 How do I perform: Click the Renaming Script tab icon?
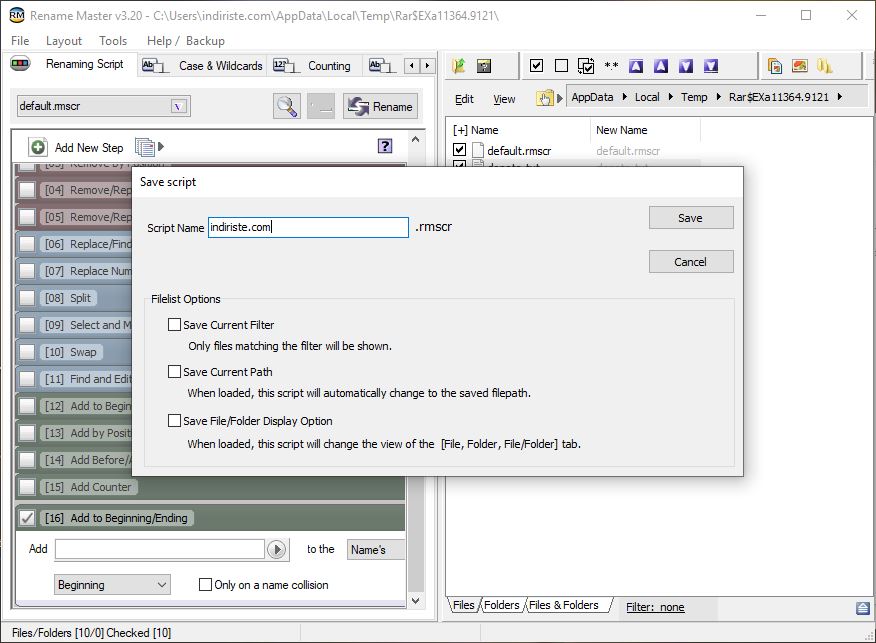coord(20,64)
